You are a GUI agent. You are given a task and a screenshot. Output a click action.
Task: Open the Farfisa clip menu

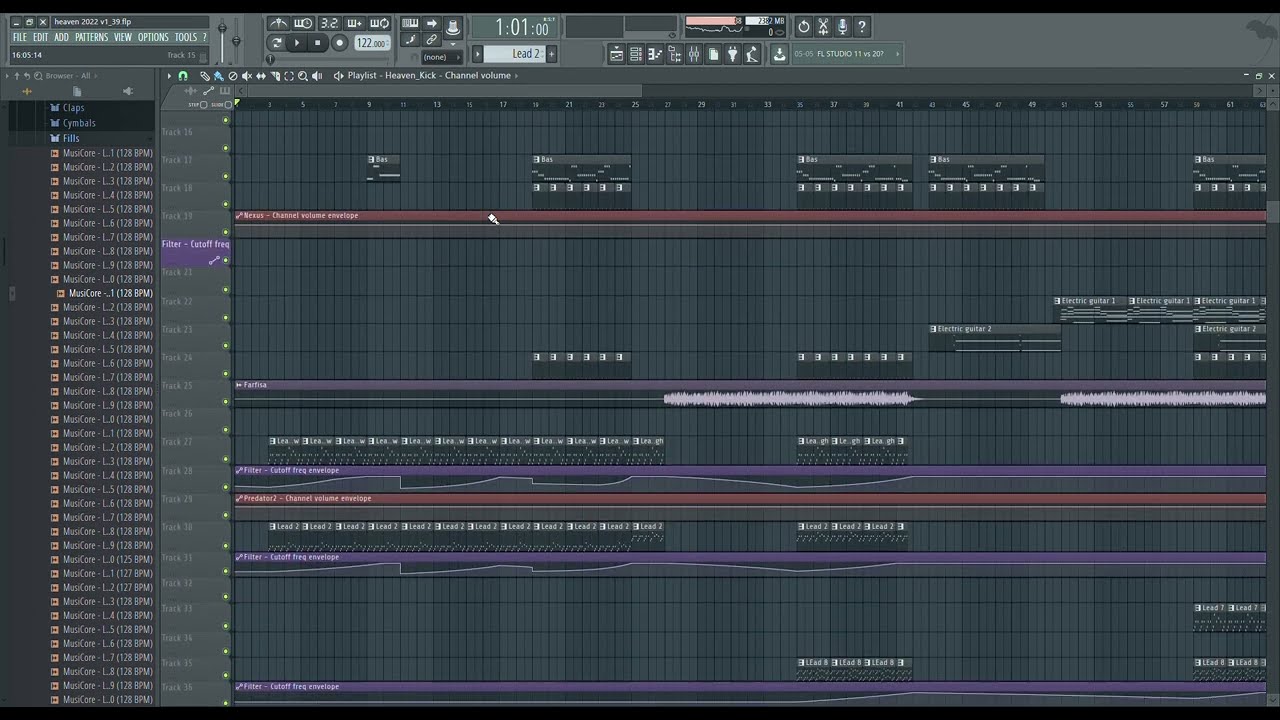239,385
